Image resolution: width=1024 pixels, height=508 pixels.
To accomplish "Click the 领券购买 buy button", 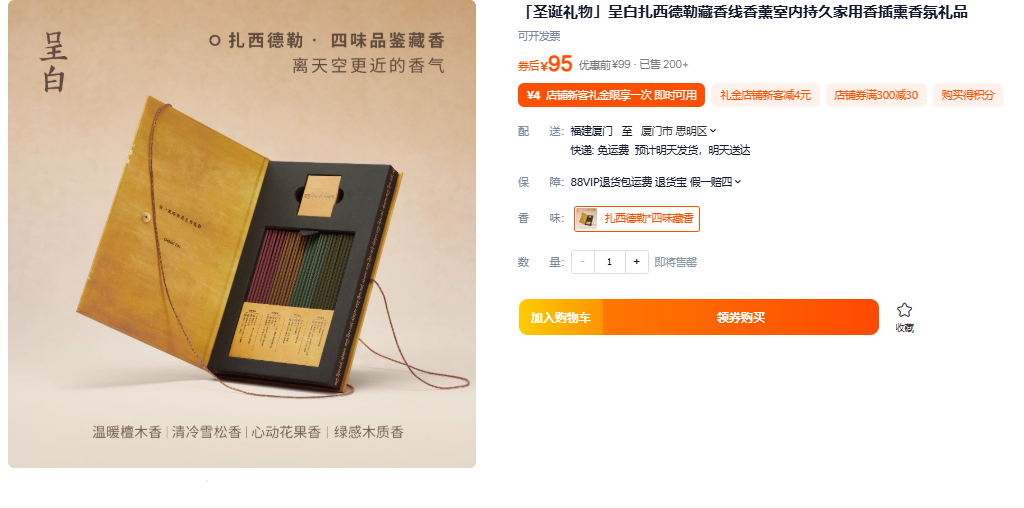I will coord(741,317).
